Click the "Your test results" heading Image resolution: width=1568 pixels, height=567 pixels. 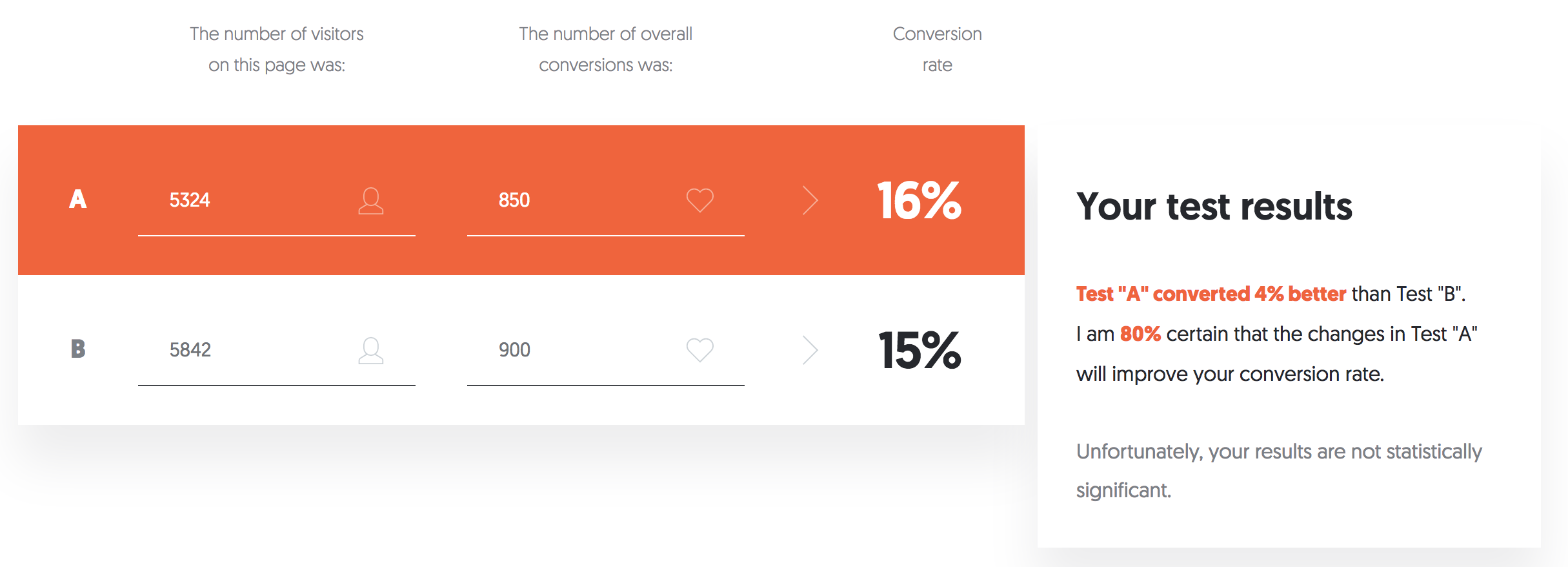click(x=1214, y=207)
